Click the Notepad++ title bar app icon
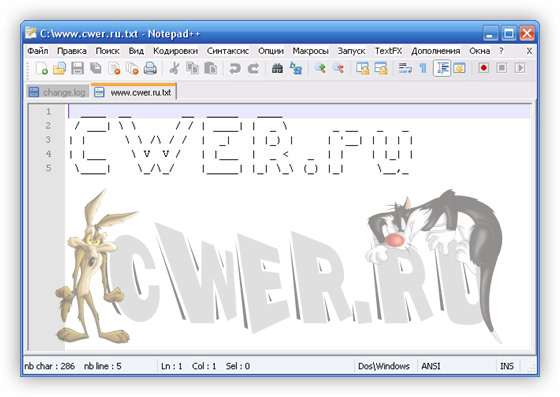This screenshot has height=397, width=560. coord(31,32)
